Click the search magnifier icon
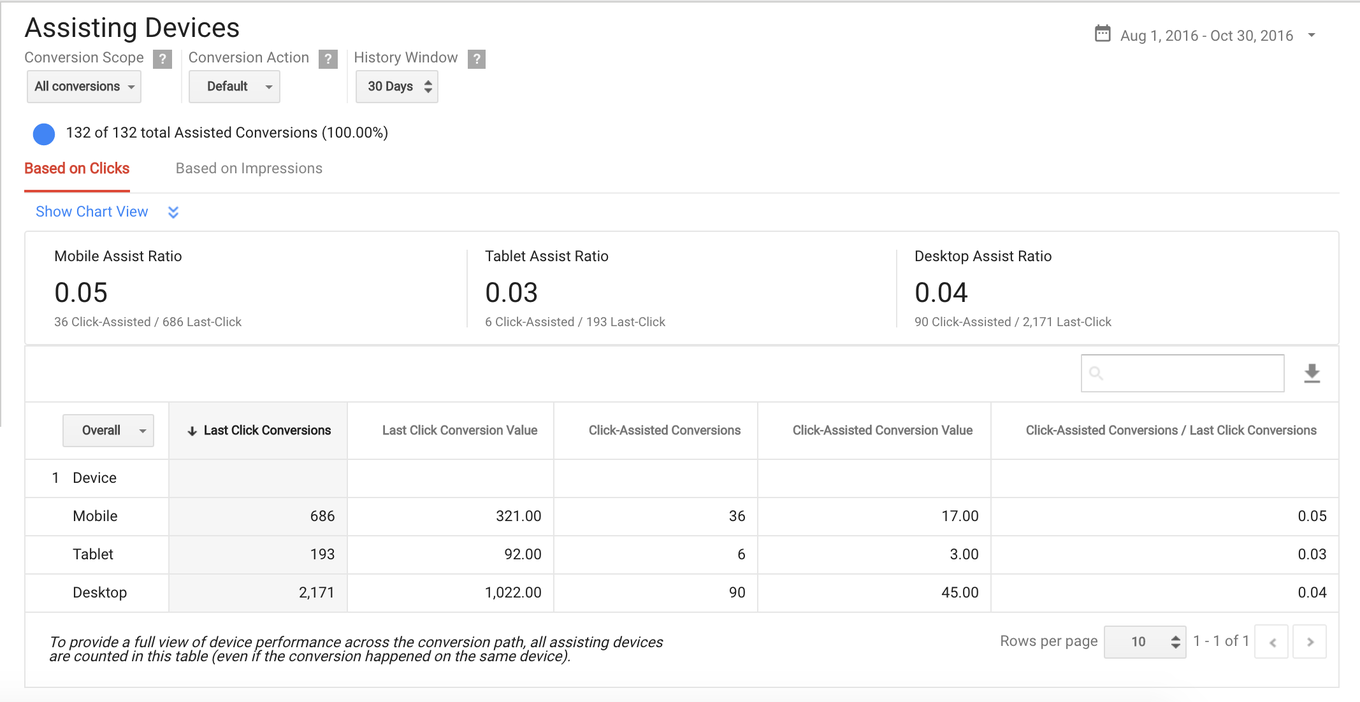 [1095, 372]
